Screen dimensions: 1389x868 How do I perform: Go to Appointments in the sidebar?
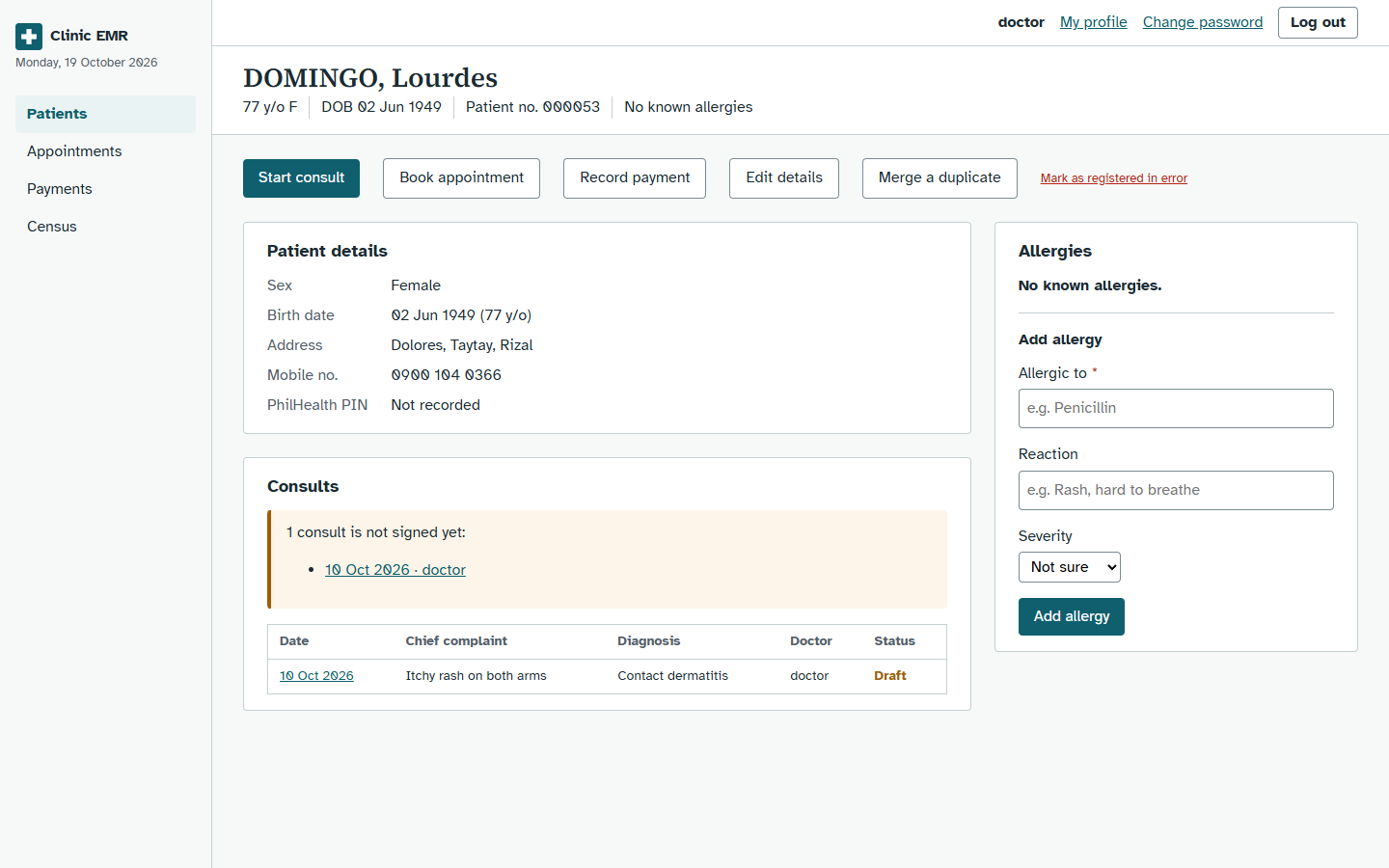pyautogui.click(x=105, y=151)
